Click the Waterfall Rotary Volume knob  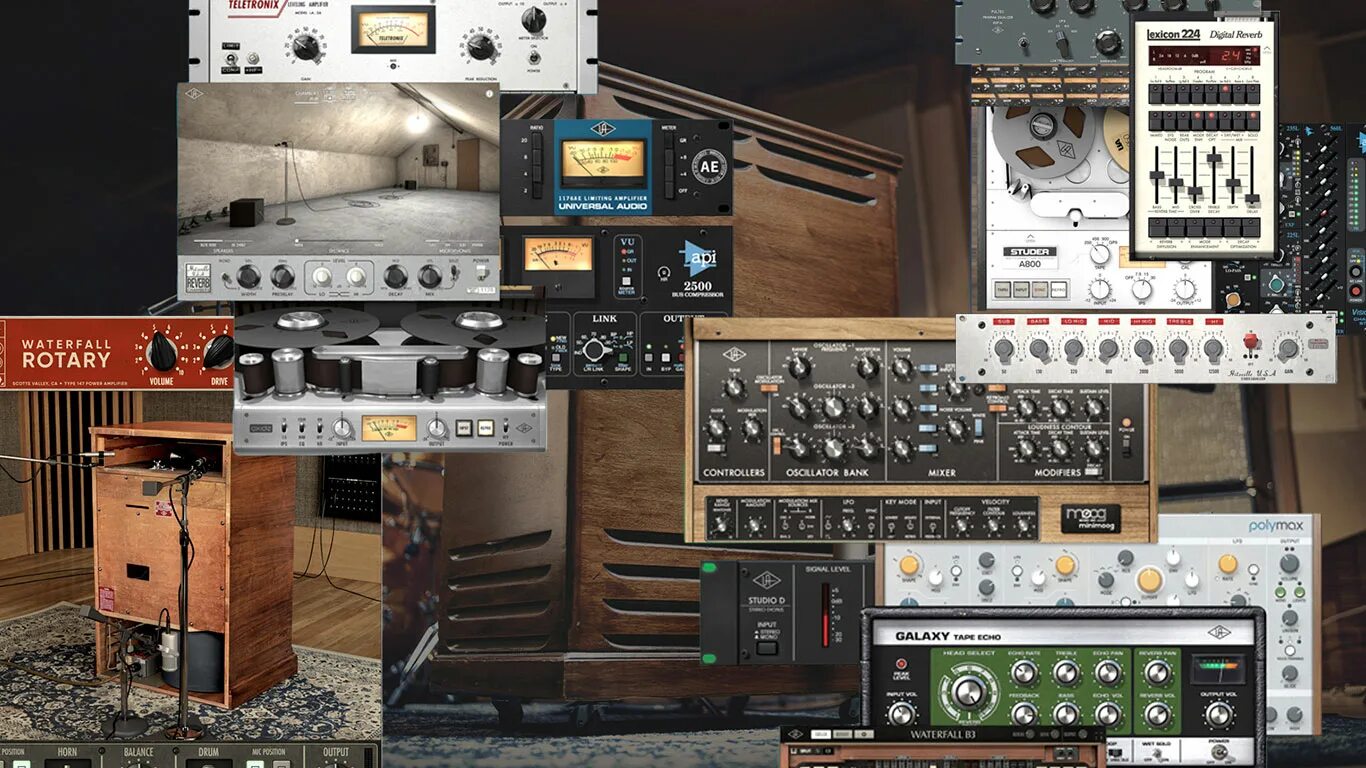tap(162, 352)
